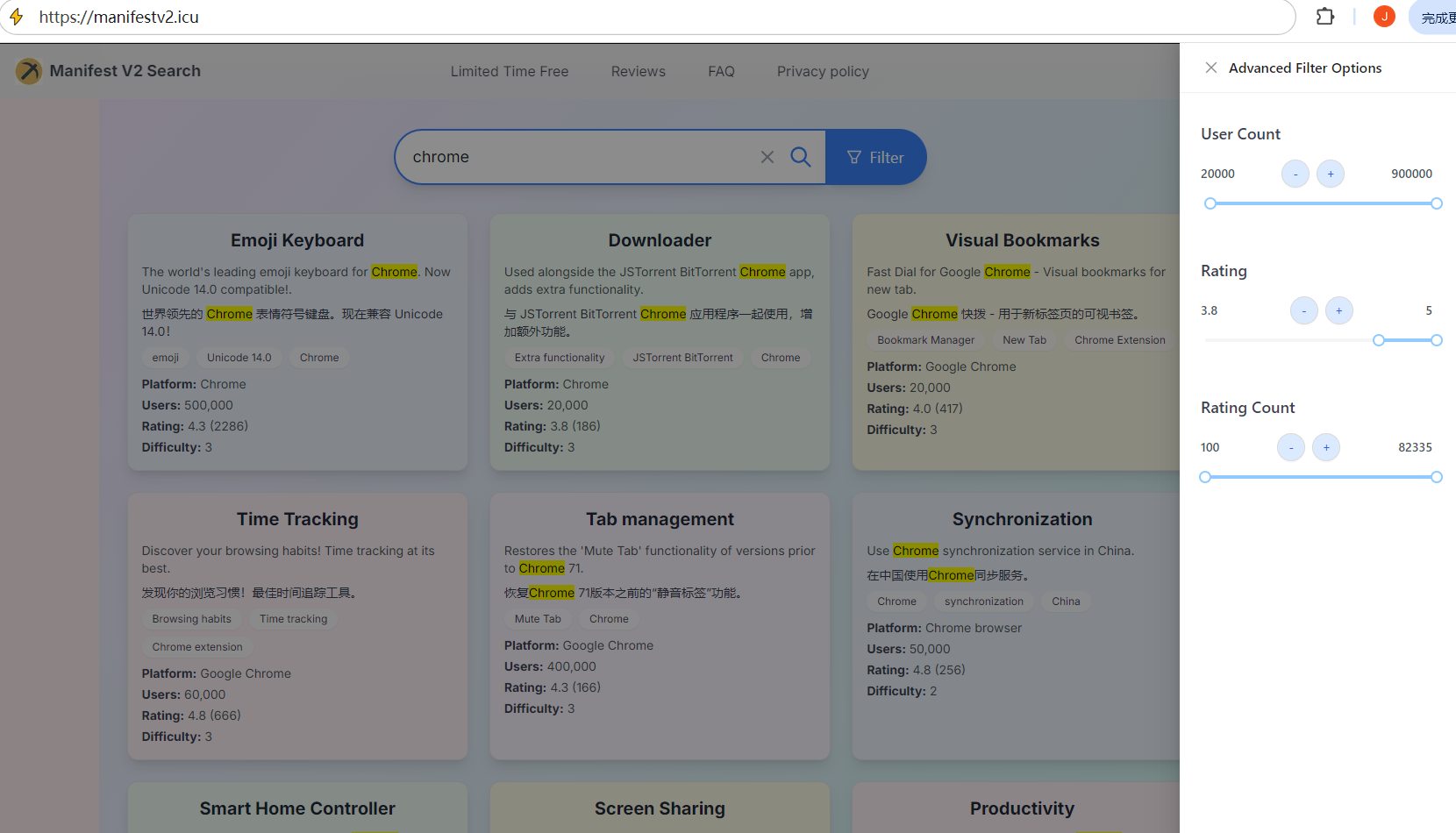The width and height of the screenshot is (1456, 833).
Task: Increase Rating Count with plus button
Action: pyautogui.click(x=1326, y=447)
